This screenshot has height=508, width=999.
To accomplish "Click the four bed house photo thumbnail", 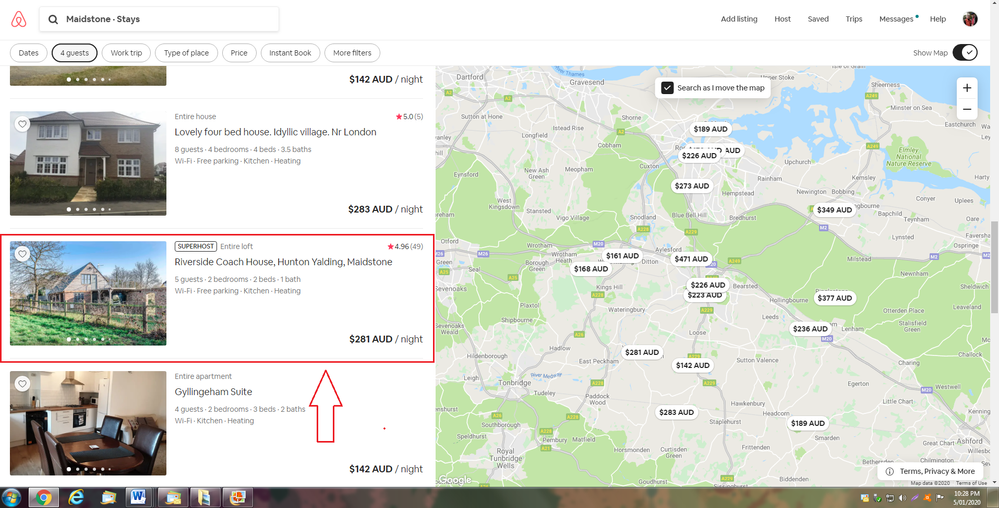I will coord(88,163).
